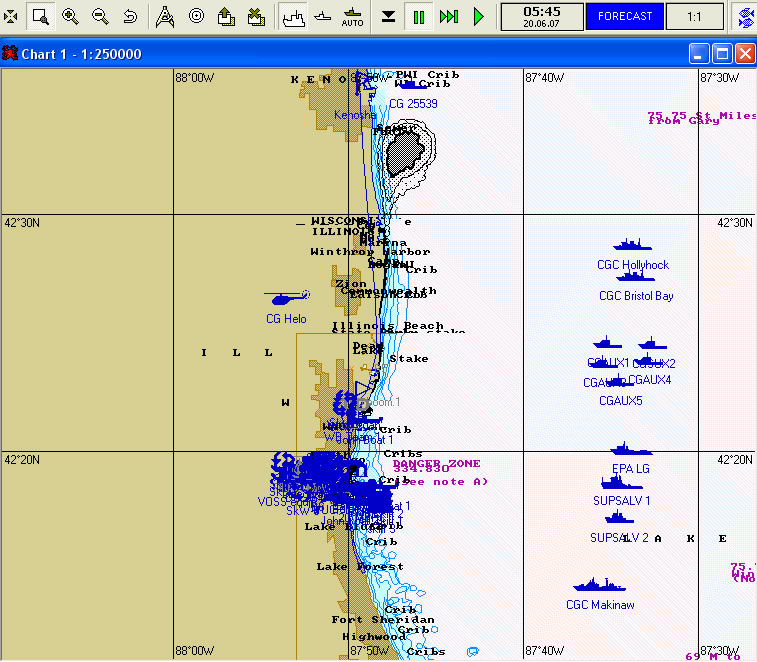Image resolution: width=757 pixels, height=662 pixels.
Task: Minimize the Chart 1 window
Action: click(699, 54)
